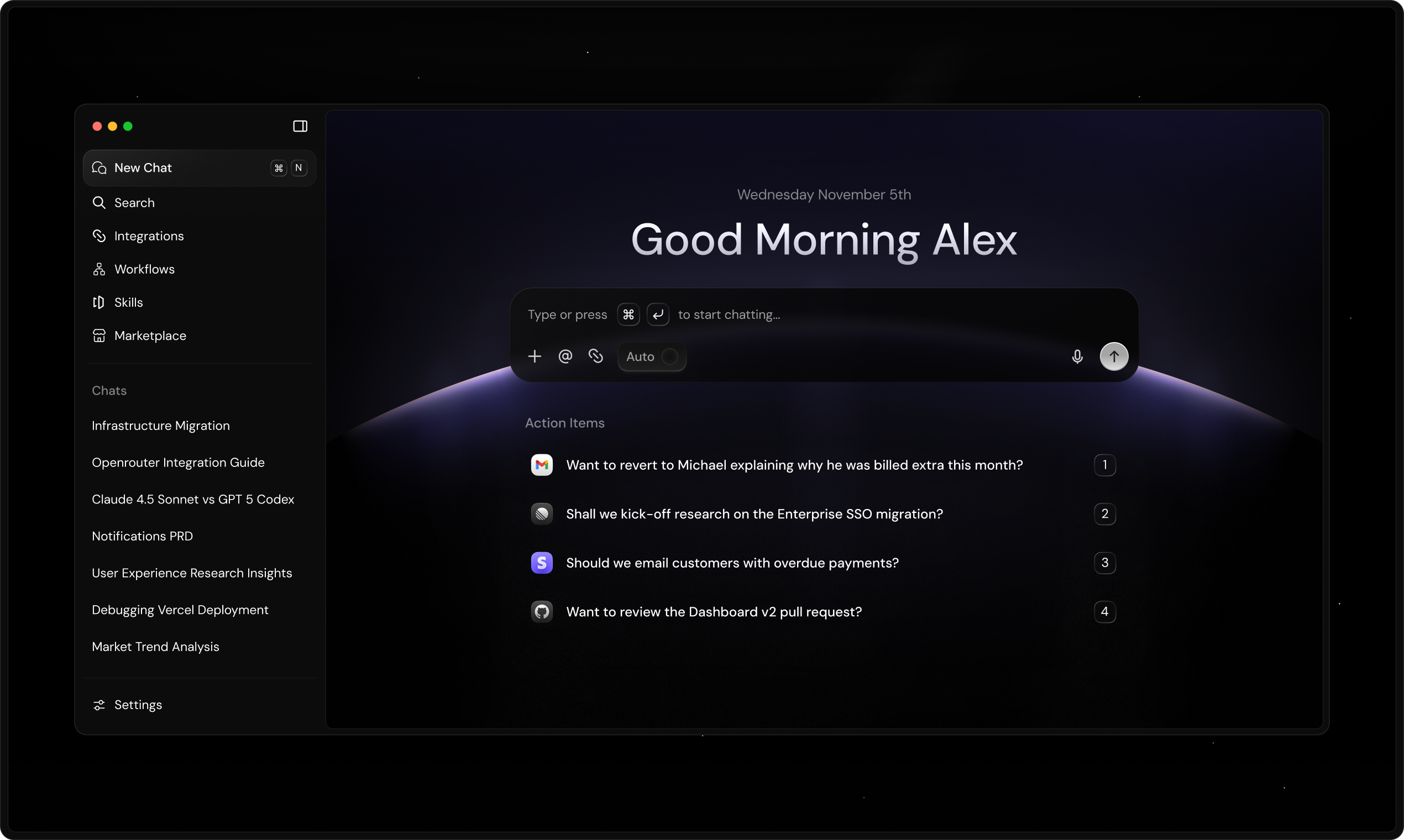This screenshot has width=1404, height=840.
Task: Click the microphone icon in the chat bar
Action: [x=1077, y=356]
